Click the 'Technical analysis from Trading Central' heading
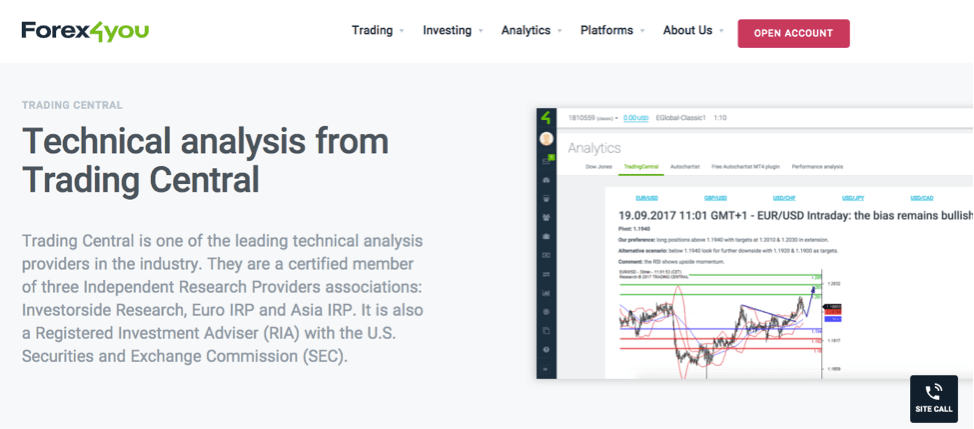Image resolution: width=974 pixels, height=429 pixels. coord(206,161)
